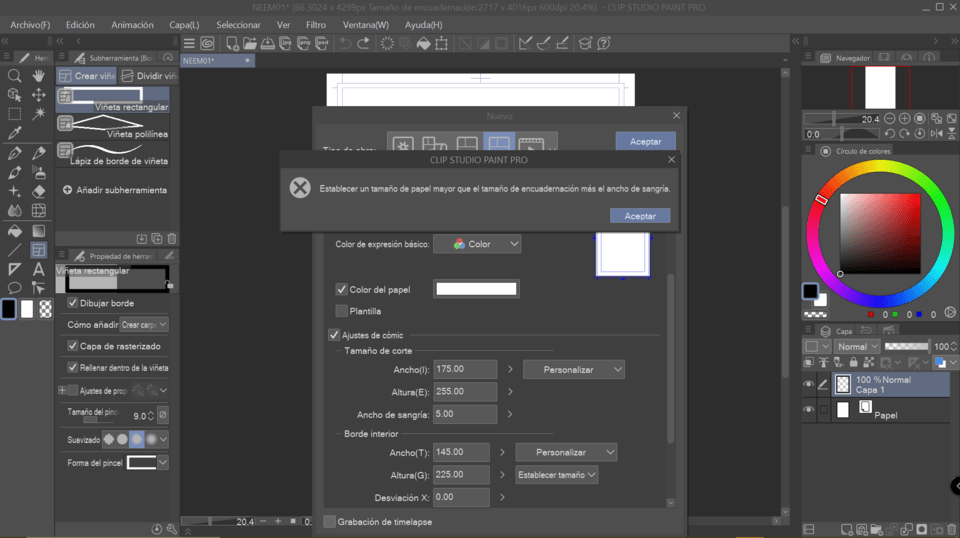Click the Ancho(I) 175.00 input field
Image resolution: width=960 pixels, height=538 pixels.
coord(465,369)
